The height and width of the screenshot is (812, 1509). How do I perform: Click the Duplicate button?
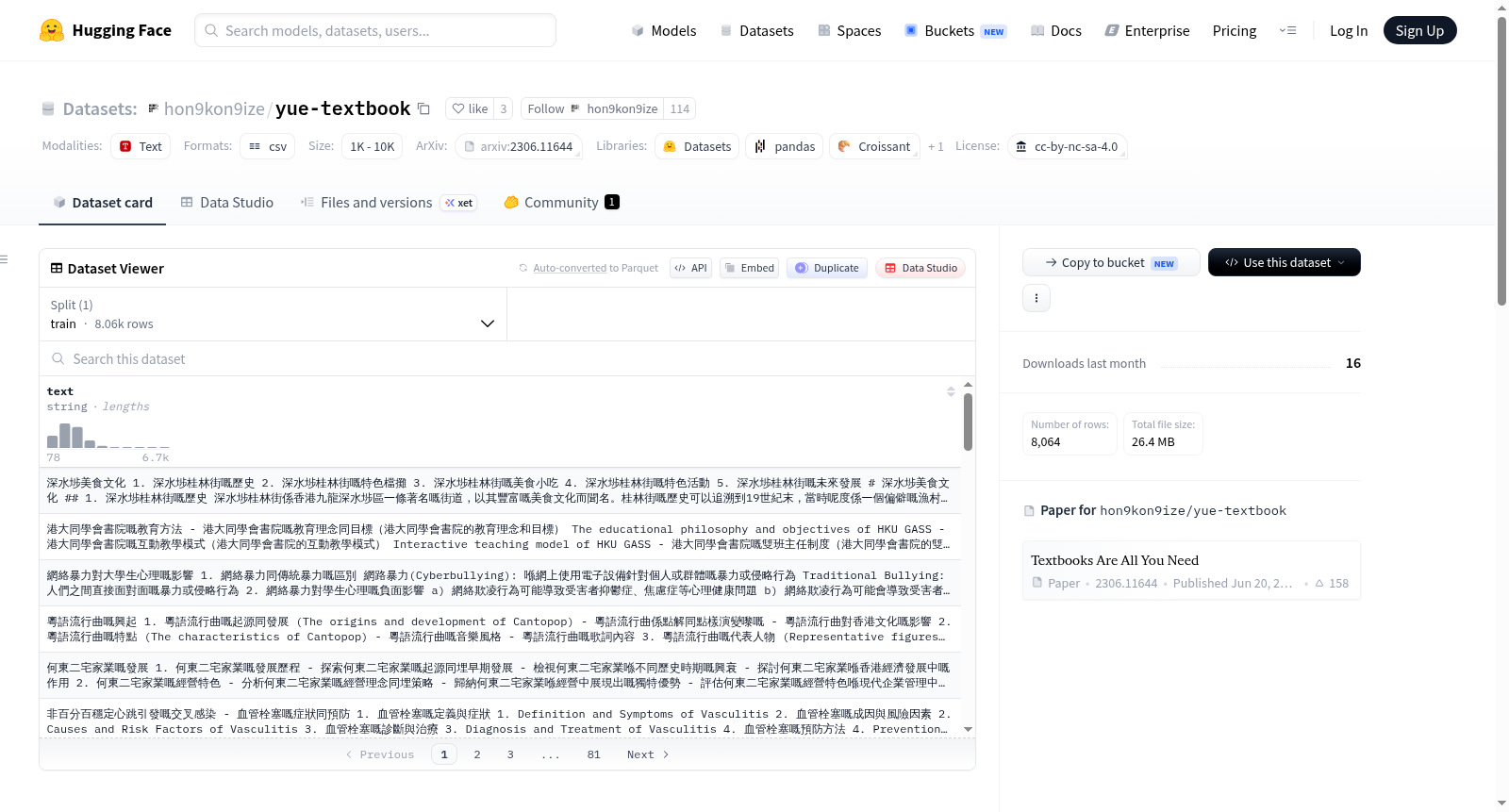coord(827,268)
